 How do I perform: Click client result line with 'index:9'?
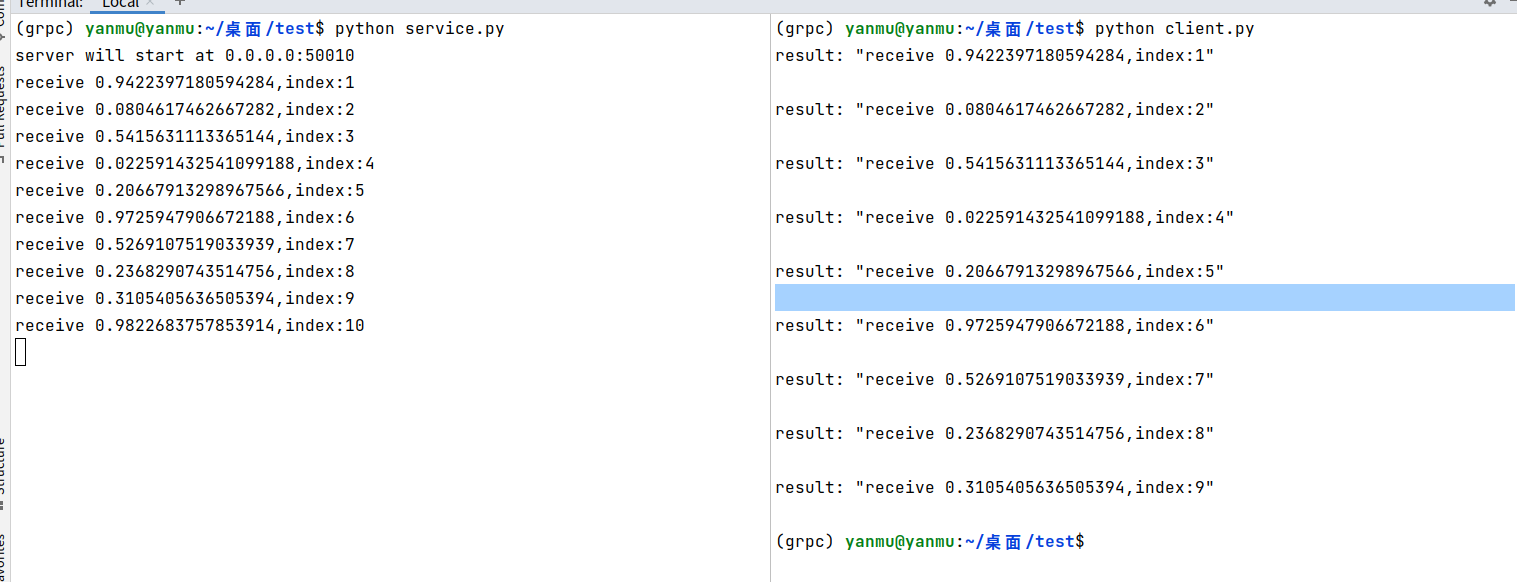[995, 488]
